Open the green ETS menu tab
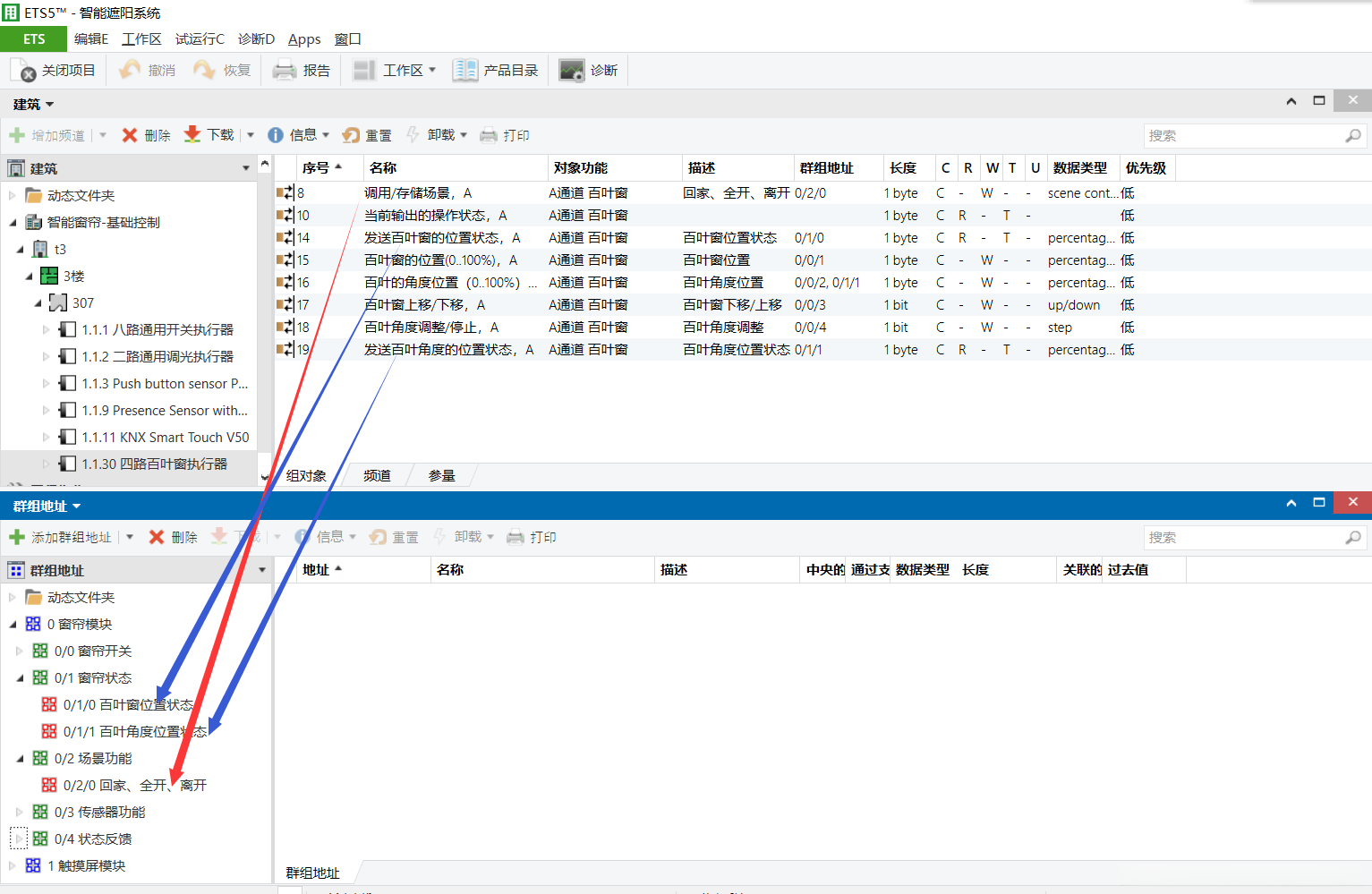The height and width of the screenshot is (894, 1372). point(34,38)
